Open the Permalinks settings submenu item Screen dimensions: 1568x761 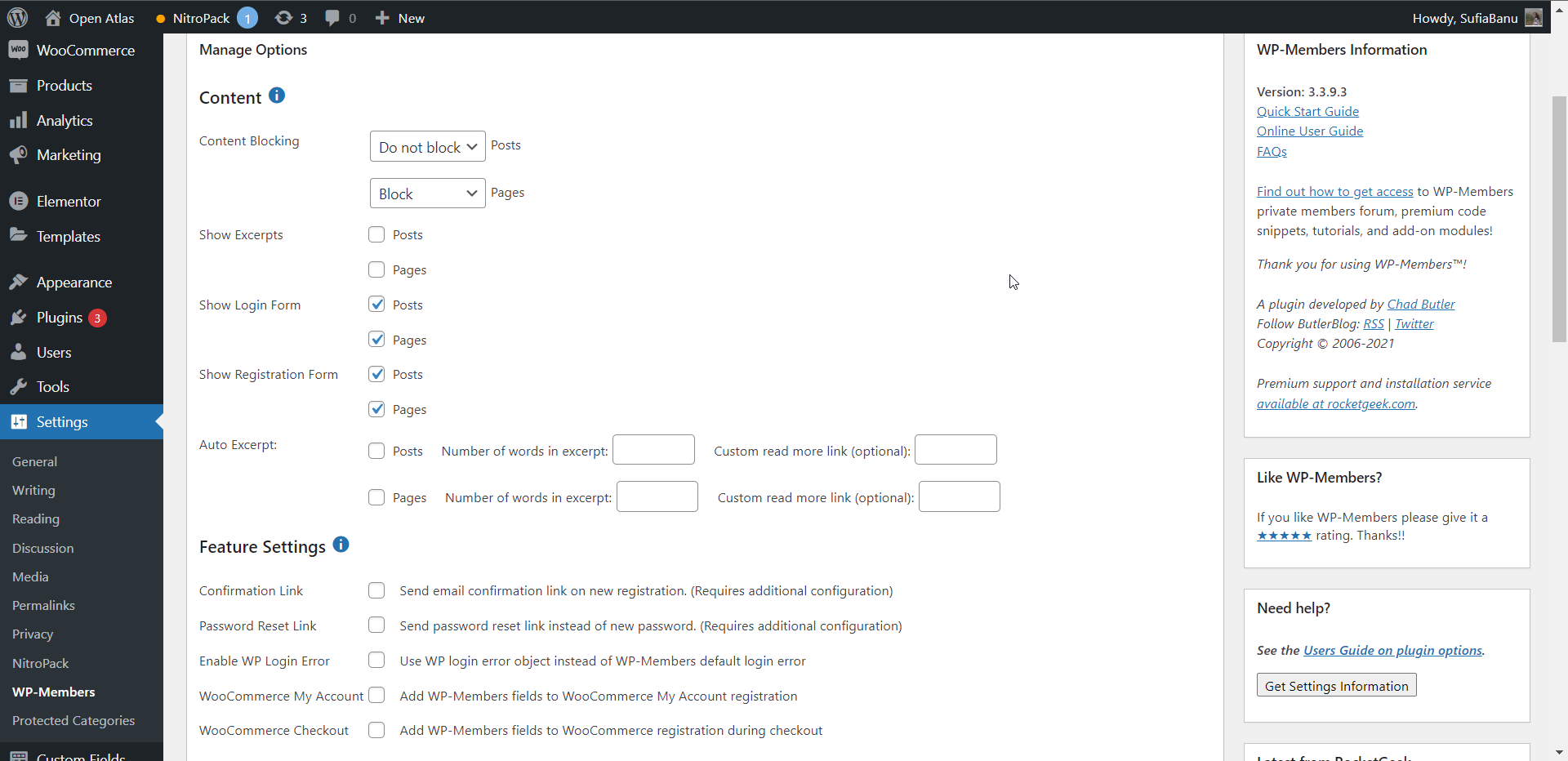pyautogui.click(x=44, y=605)
